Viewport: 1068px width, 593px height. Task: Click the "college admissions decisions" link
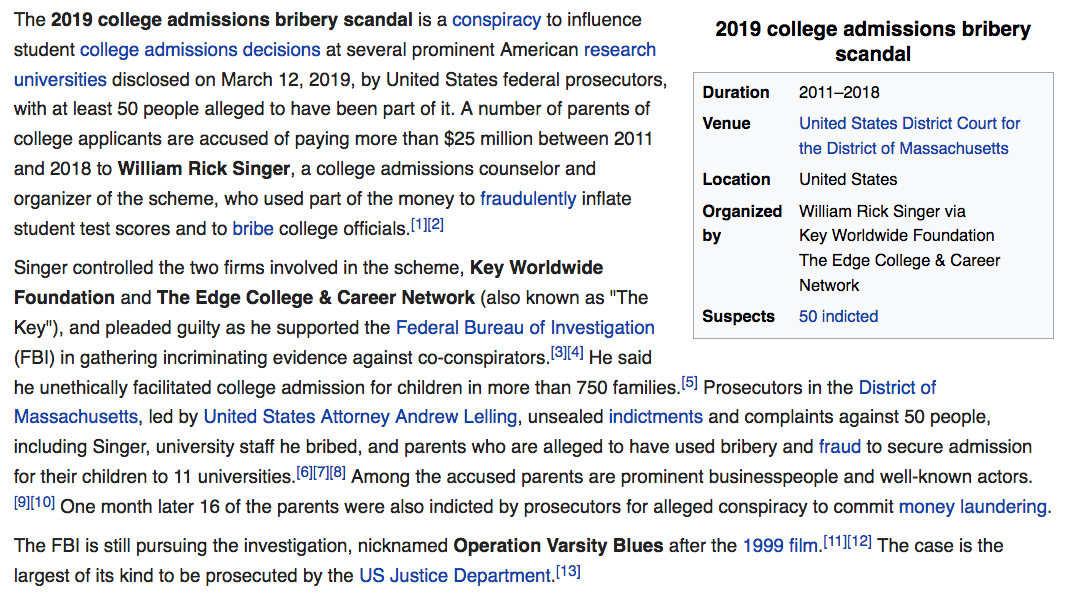(200, 49)
